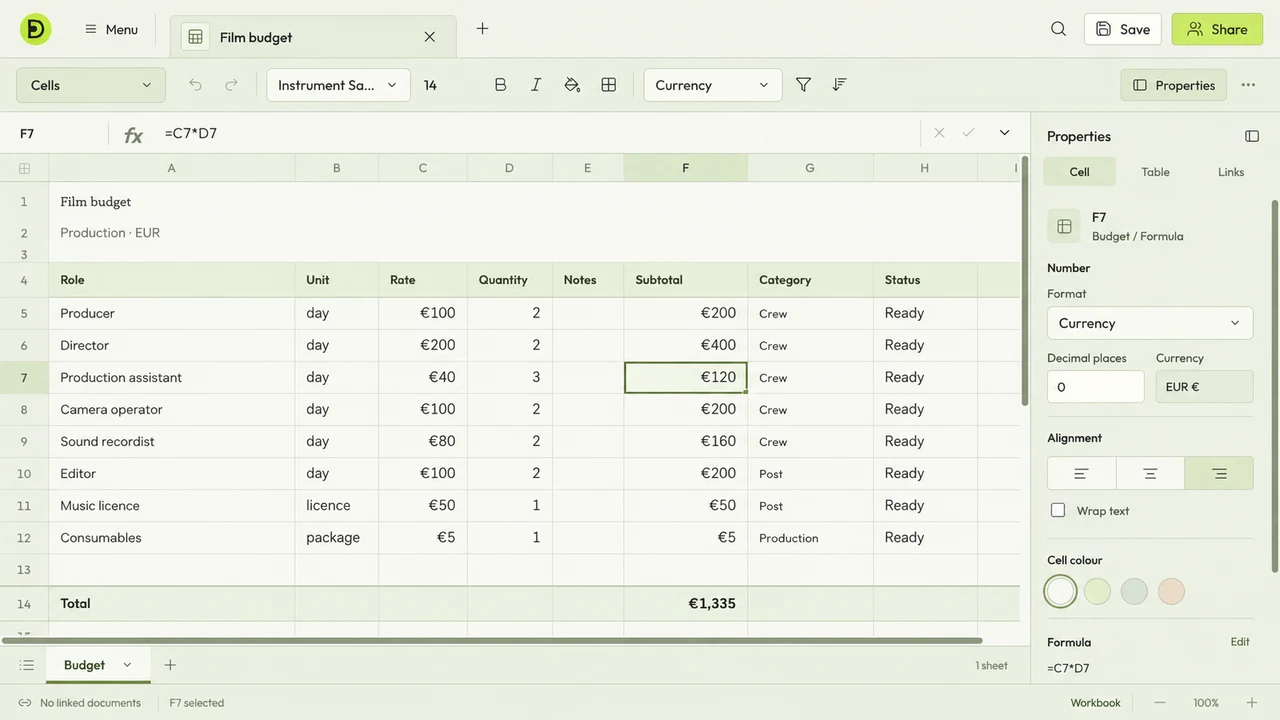Click the sort icon in toolbar
The height and width of the screenshot is (720, 1280).
point(839,85)
